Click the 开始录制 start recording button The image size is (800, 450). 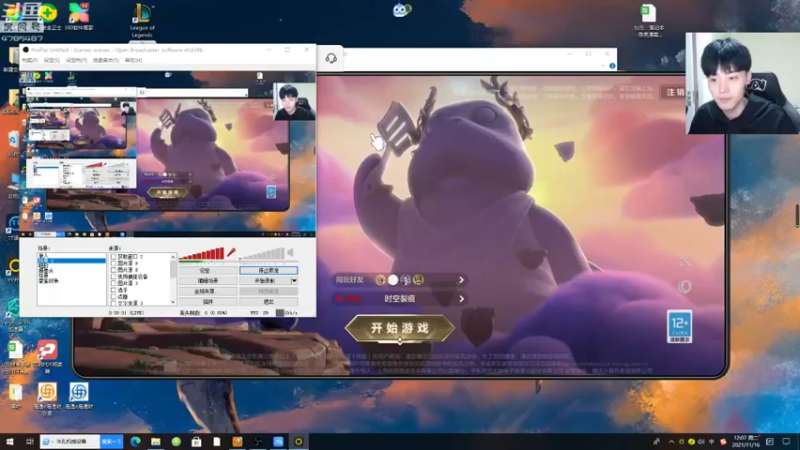click(x=265, y=281)
